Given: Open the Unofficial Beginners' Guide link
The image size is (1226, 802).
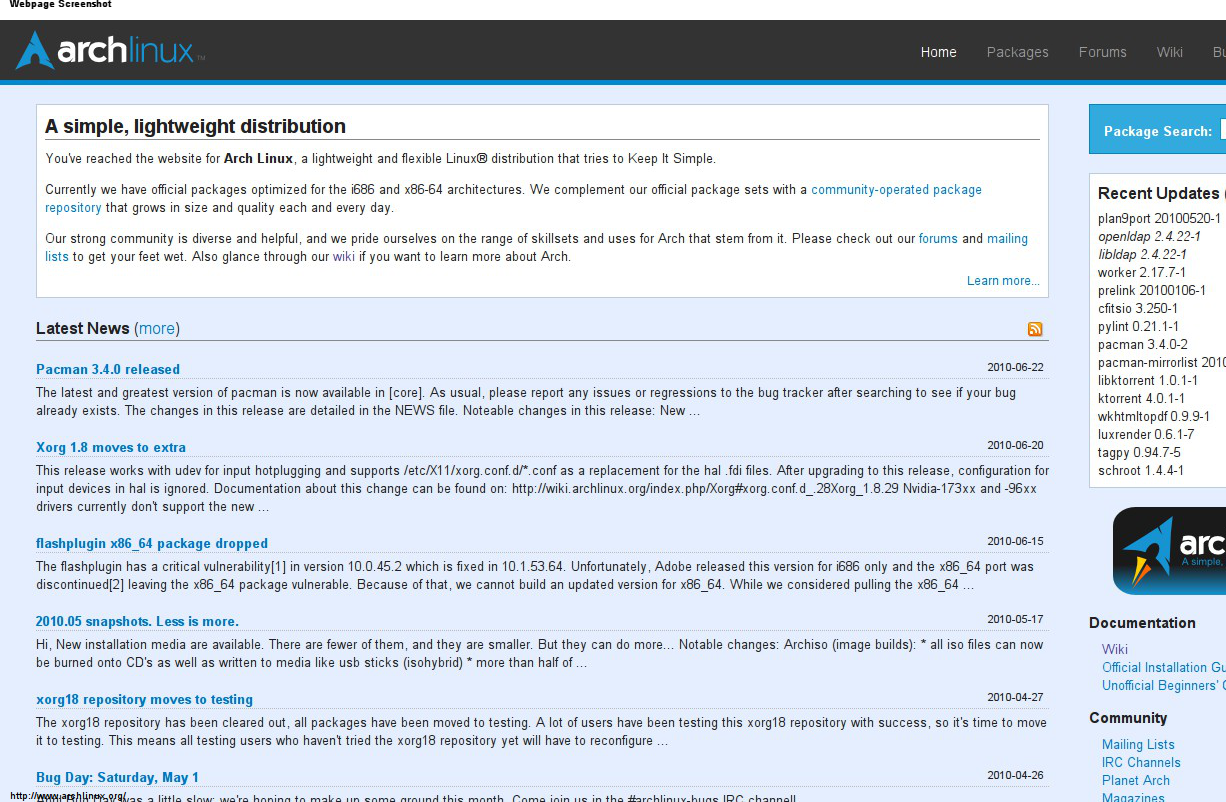Looking at the screenshot, I should click(x=1163, y=685).
